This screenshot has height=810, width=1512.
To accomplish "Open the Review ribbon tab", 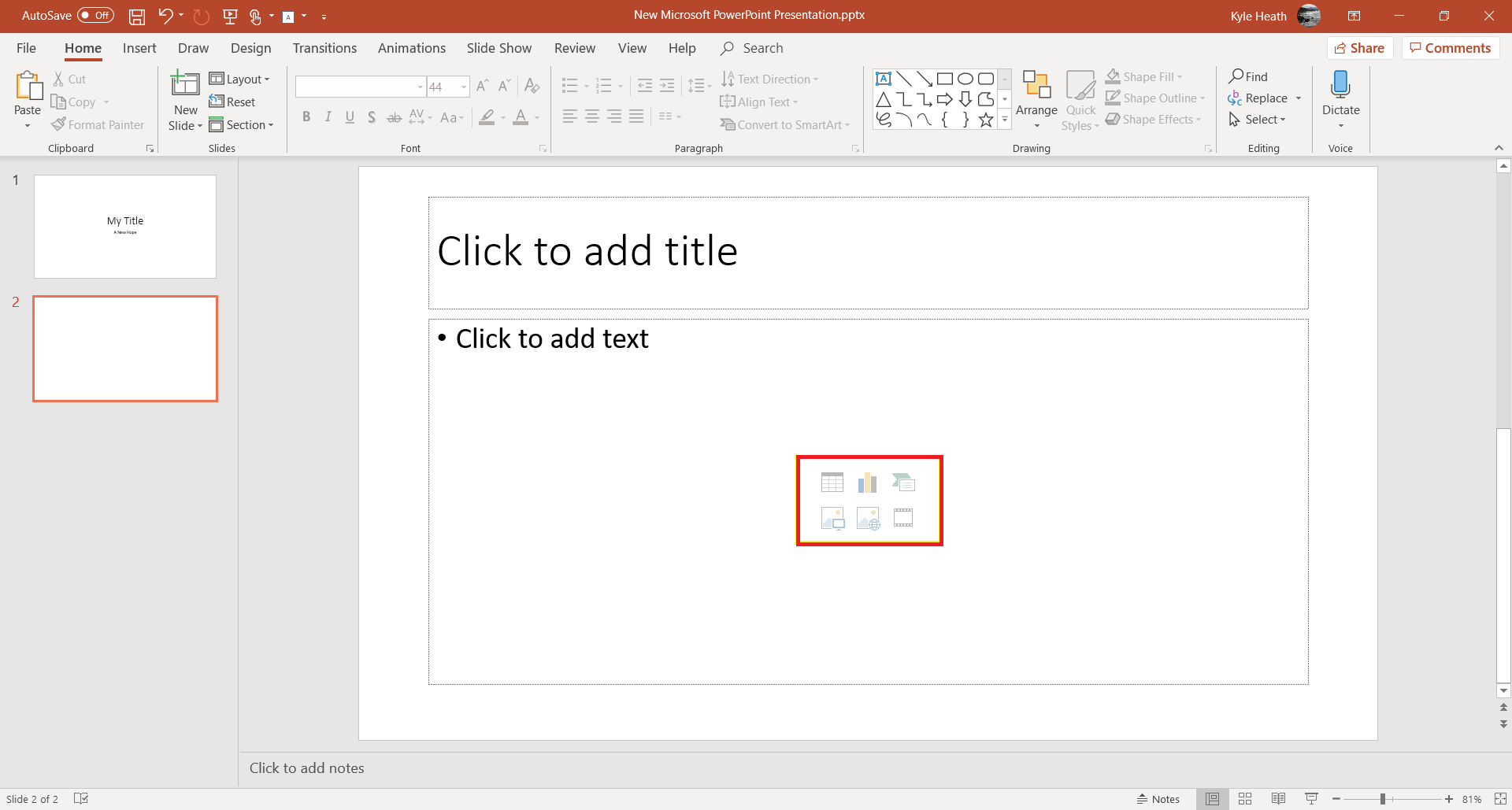I will point(574,47).
